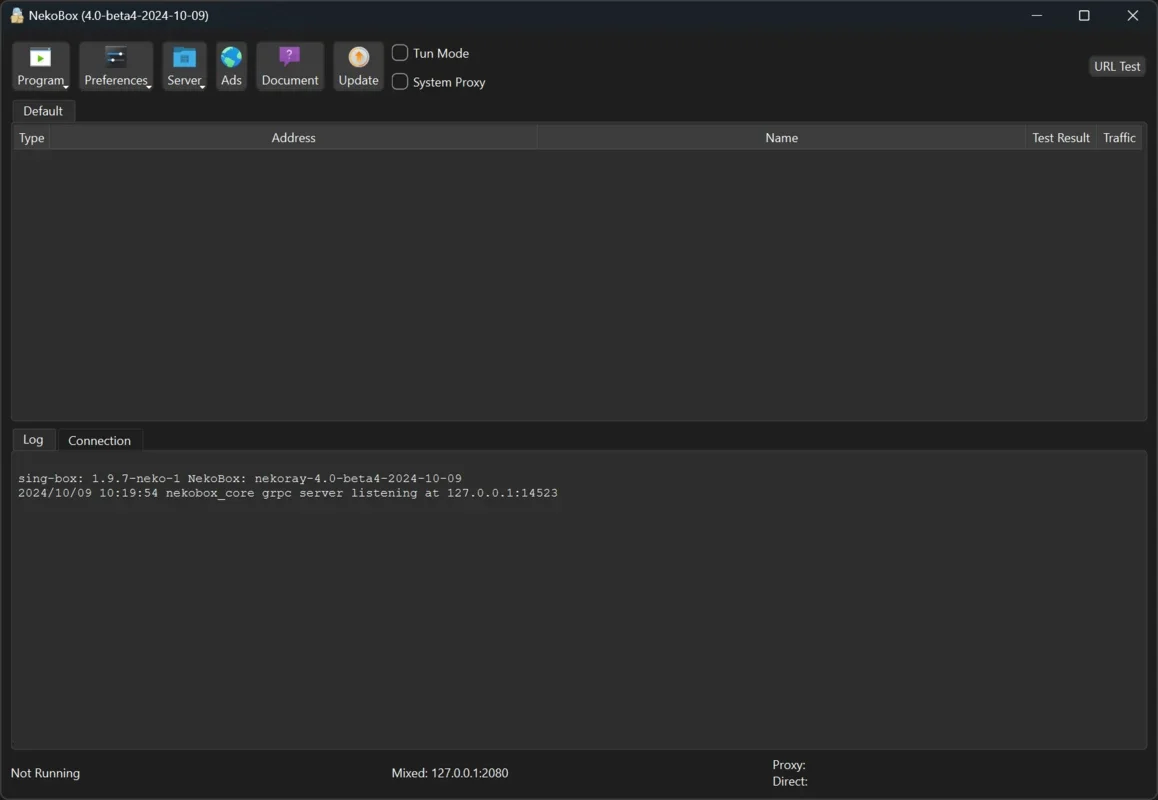Switch to the Connection tab

99,440
